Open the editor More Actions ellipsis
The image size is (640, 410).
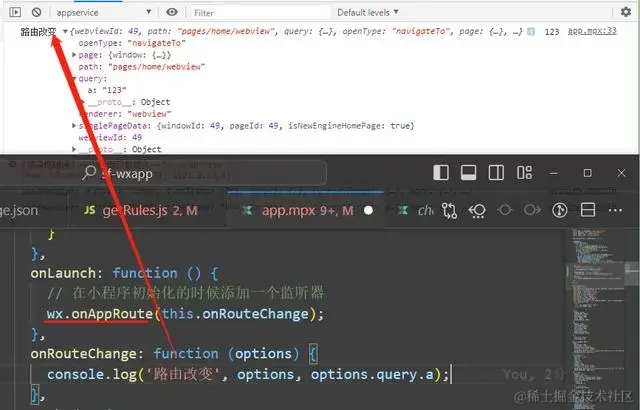click(x=615, y=211)
